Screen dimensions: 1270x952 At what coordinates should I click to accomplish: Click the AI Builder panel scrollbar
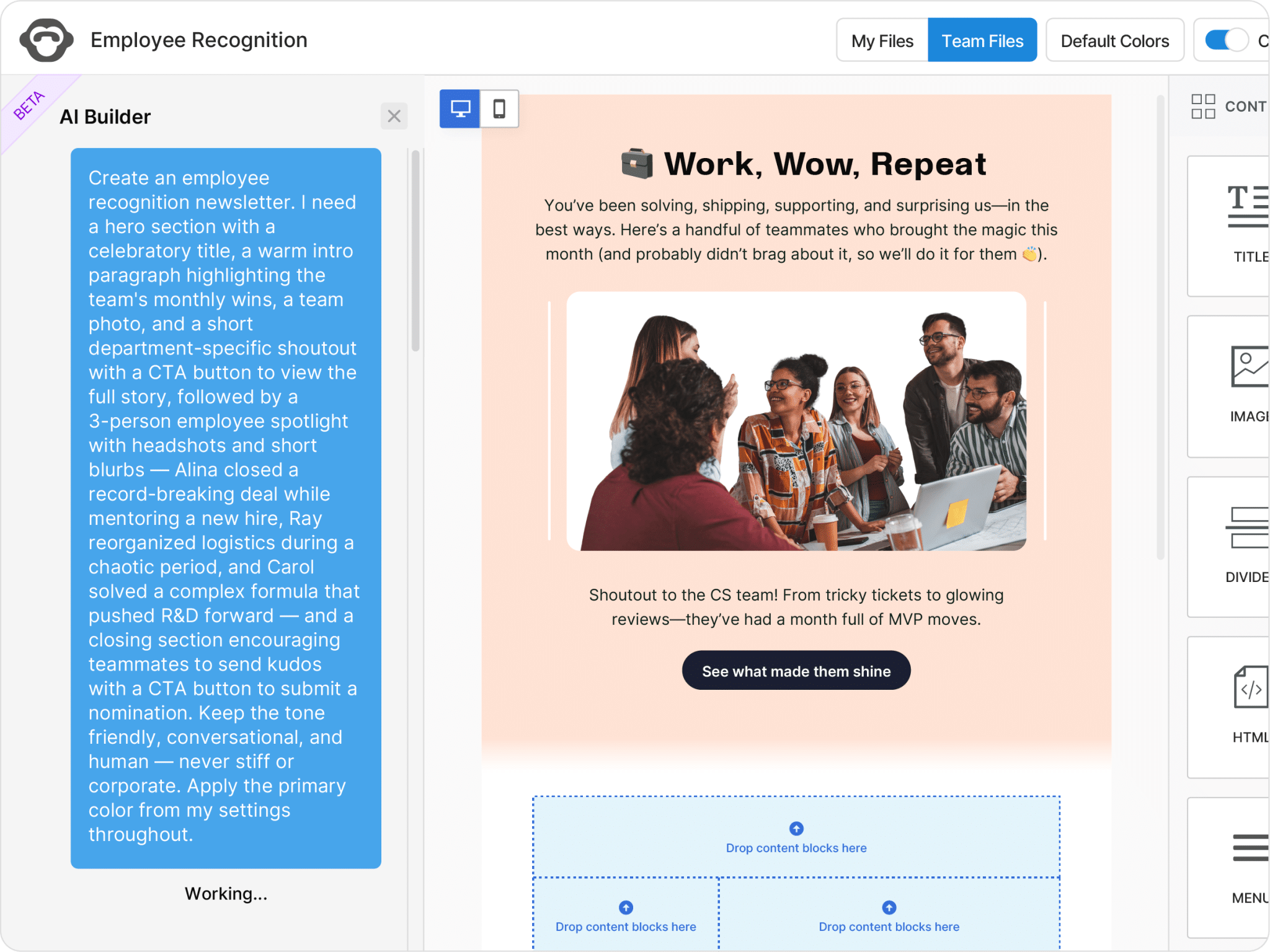coord(415,251)
